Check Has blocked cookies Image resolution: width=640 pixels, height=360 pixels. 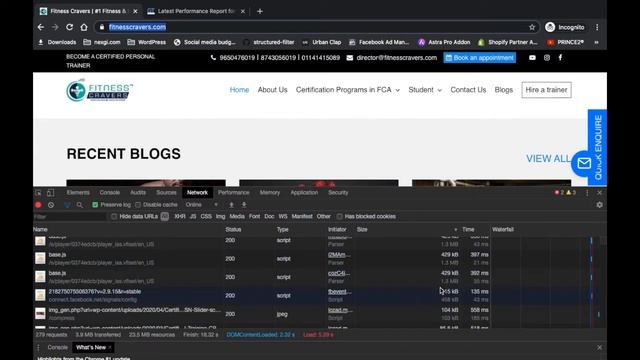point(340,217)
